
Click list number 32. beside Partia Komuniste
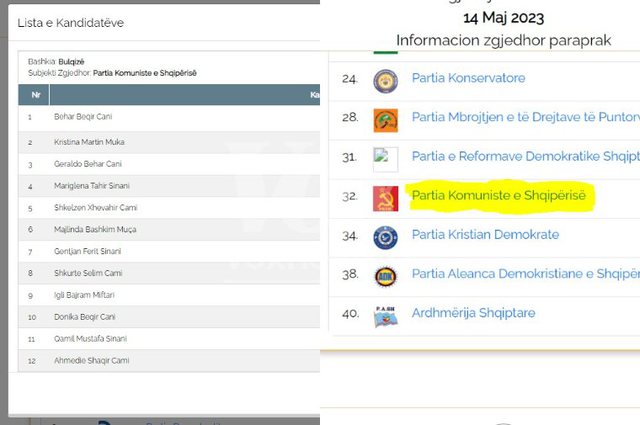tap(350, 196)
